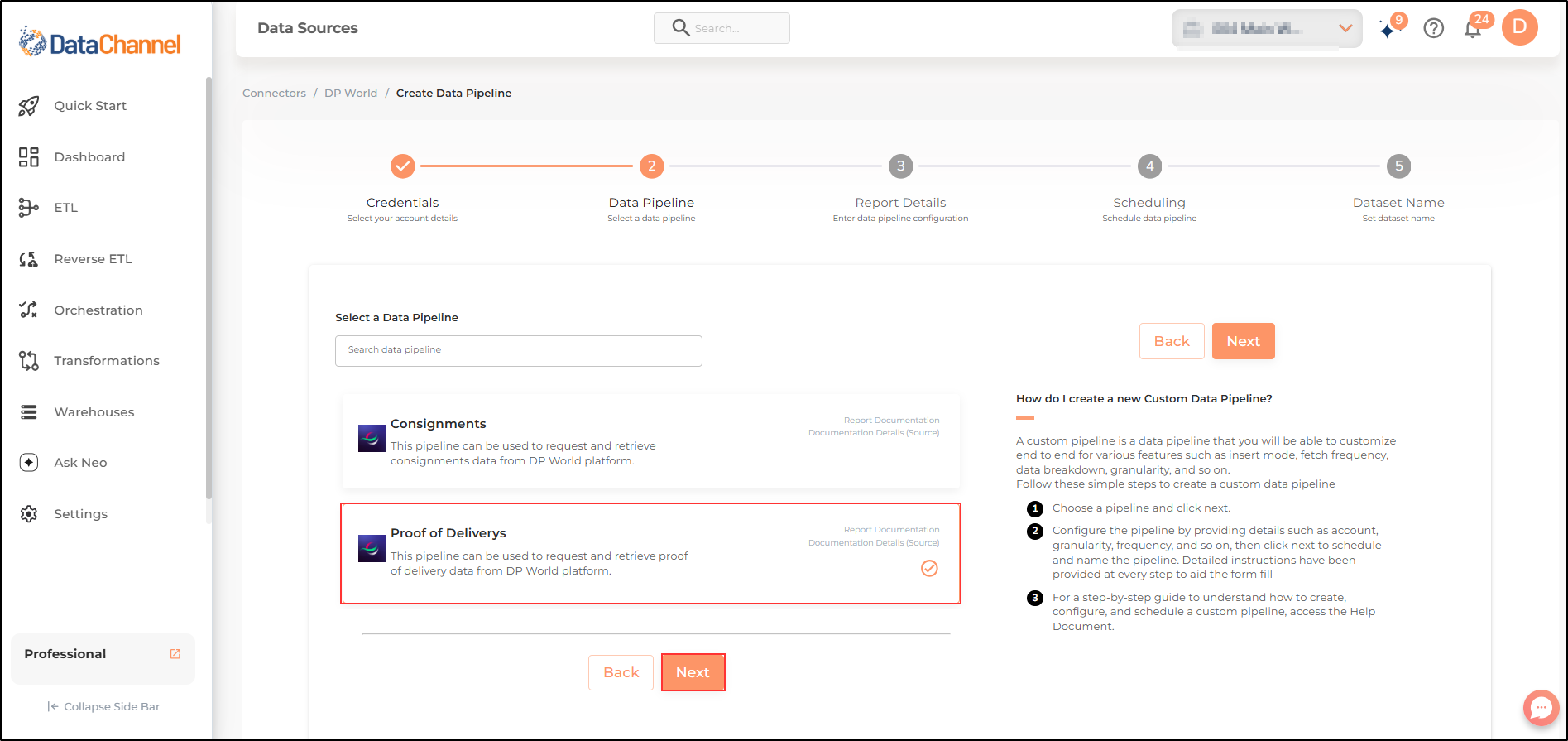Click the Search data pipeline field
Image resolution: width=1568 pixels, height=741 pixels.
point(519,350)
